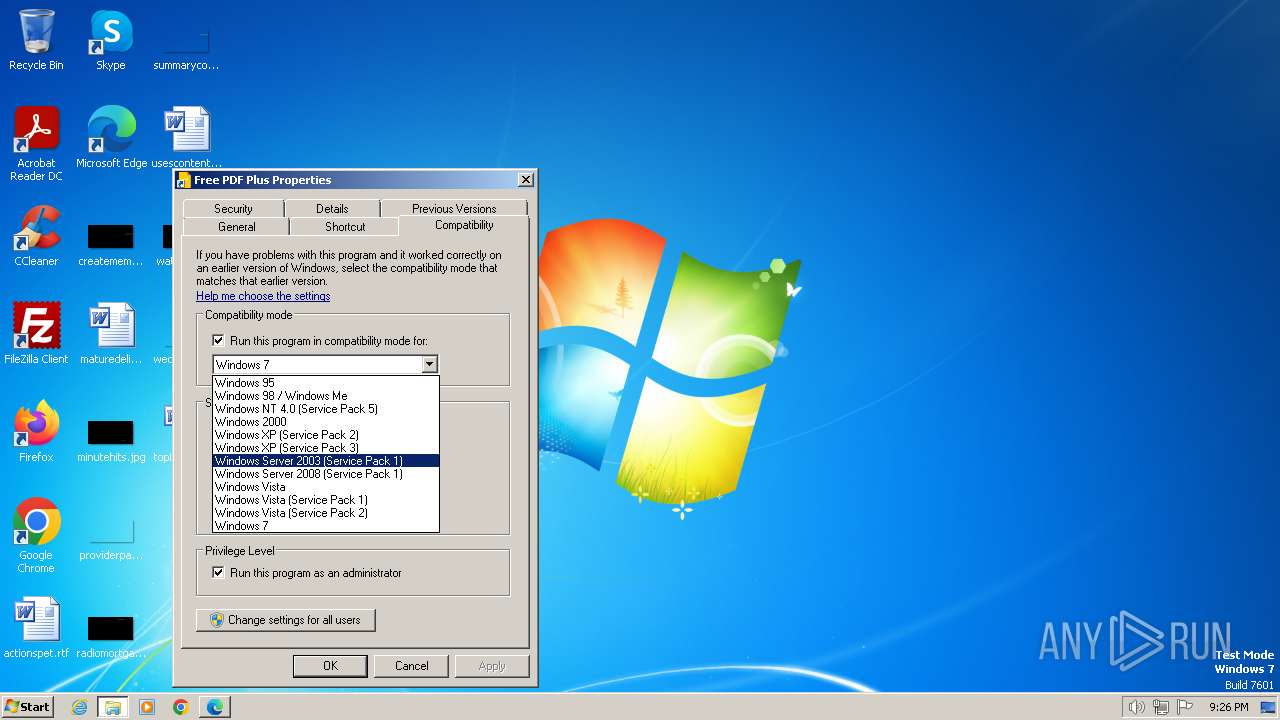Select the maturedeli Word document icon
1280x720 pixels.
111,333
